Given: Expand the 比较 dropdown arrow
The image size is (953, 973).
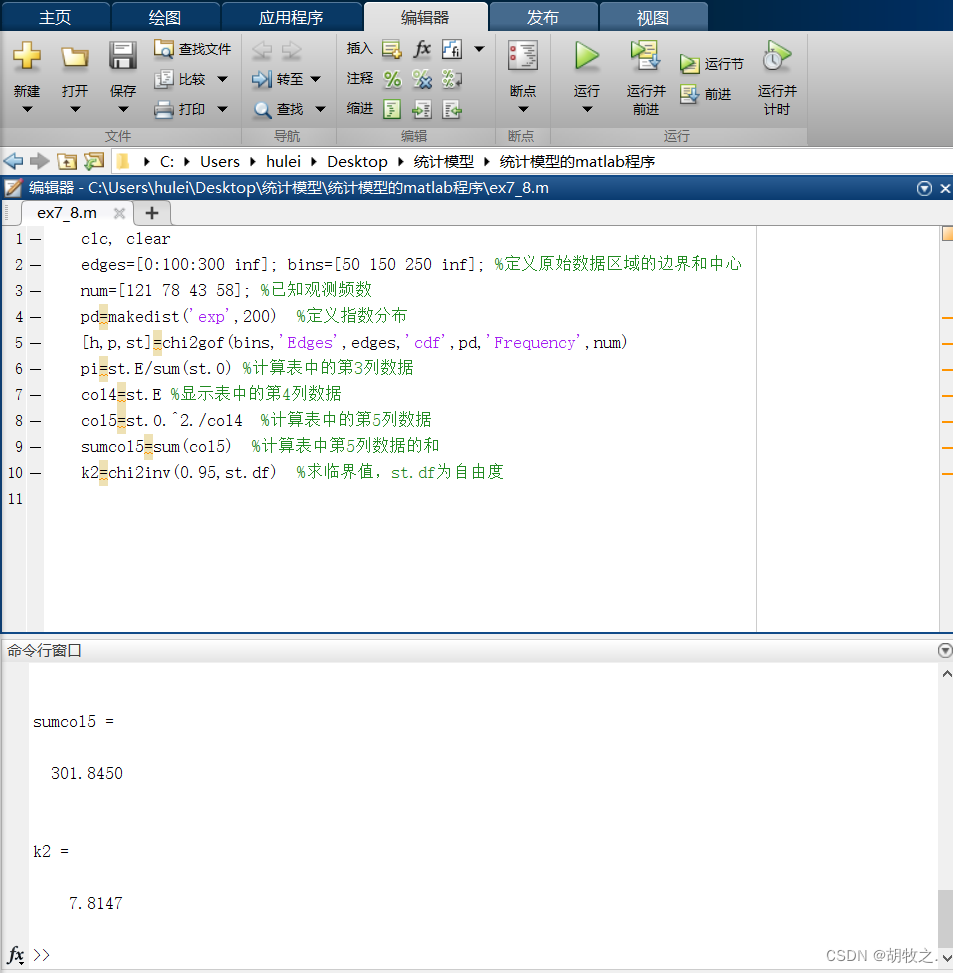Looking at the screenshot, I should 222,79.
